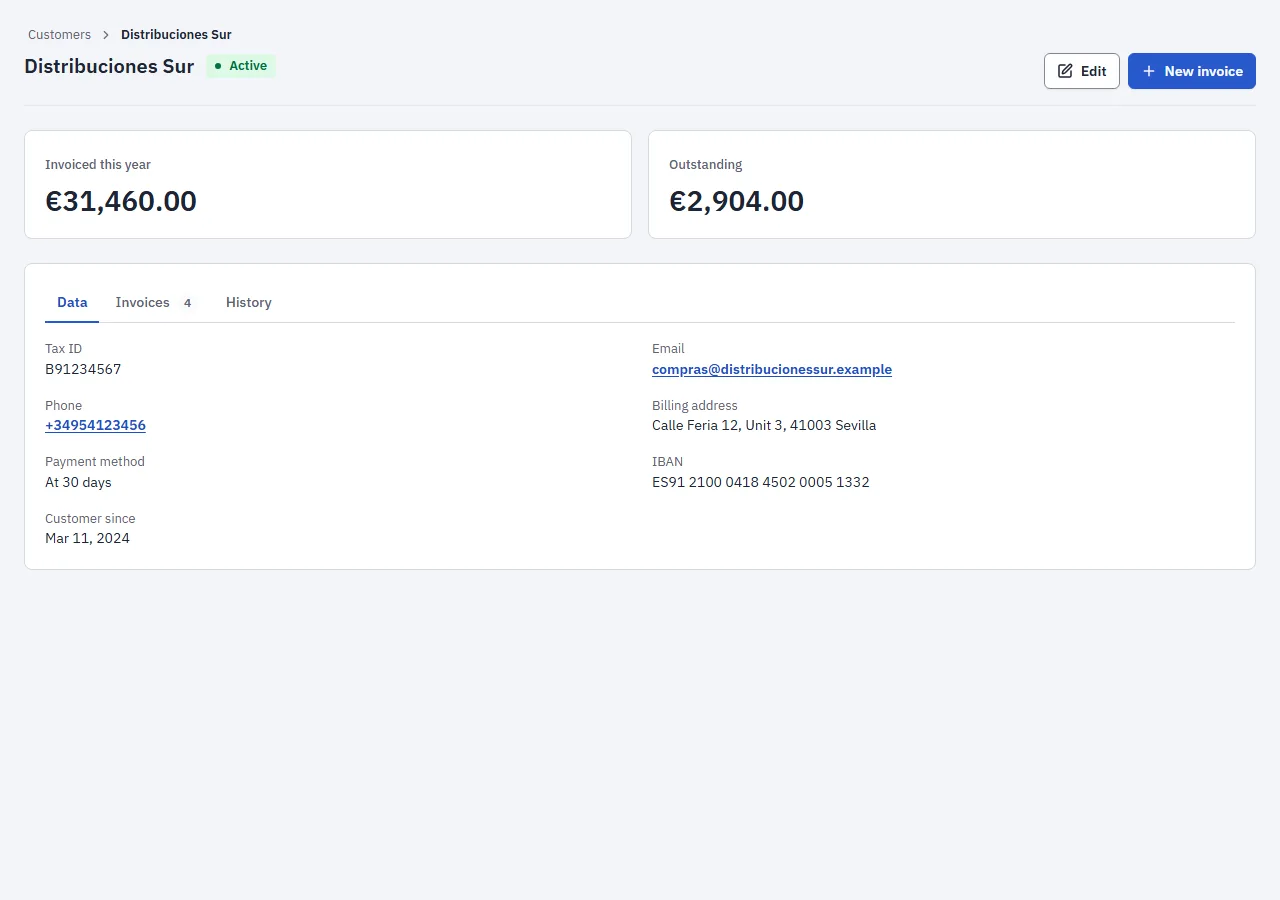The height and width of the screenshot is (900, 1280).
Task: Click the Active status badge
Action: pyautogui.click(x=241, y=66)
